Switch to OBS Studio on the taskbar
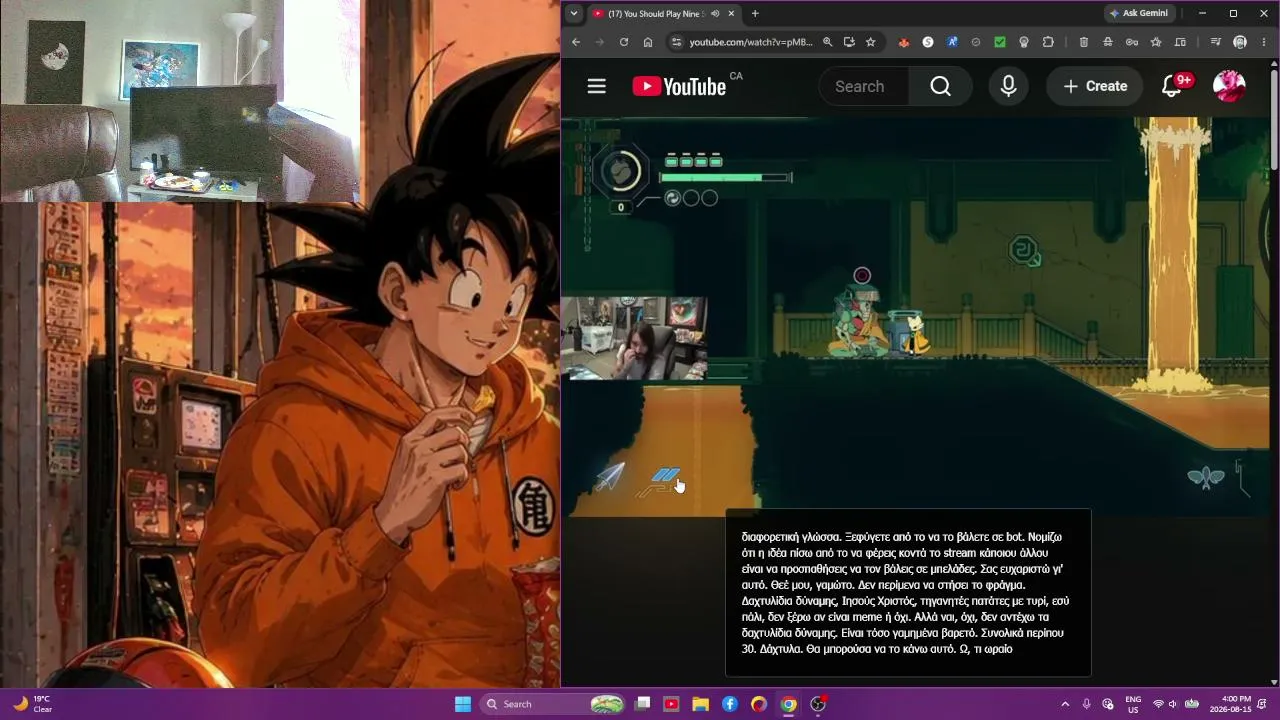 click(818, 704)
